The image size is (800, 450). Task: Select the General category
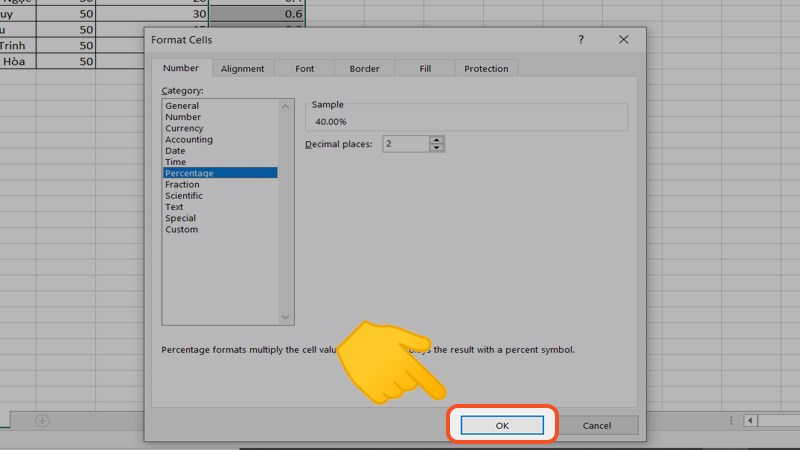(x=182, y=106)
